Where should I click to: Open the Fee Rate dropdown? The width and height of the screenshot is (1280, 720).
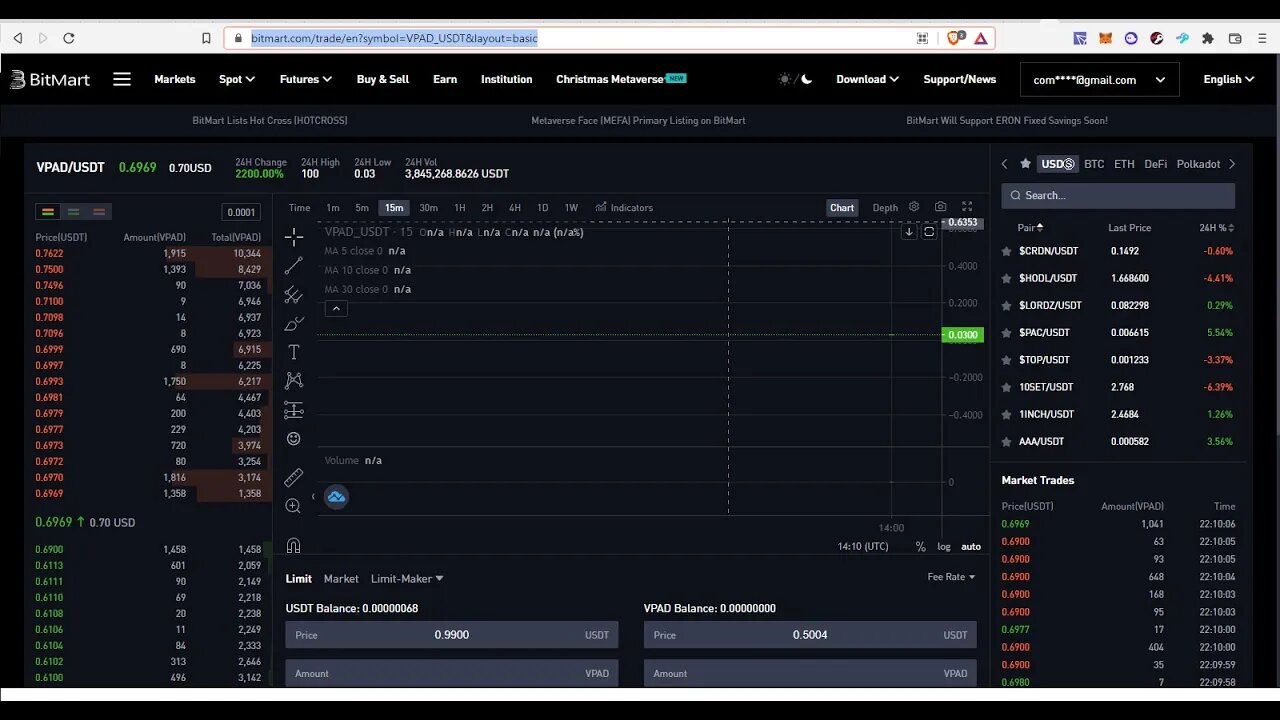[951, 577]
